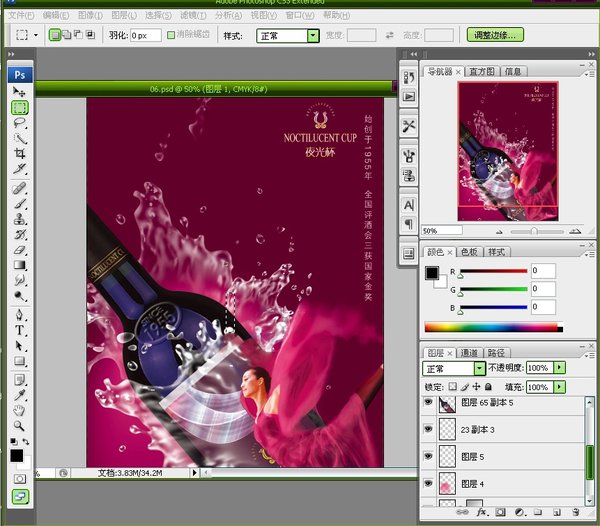The height and width of the screenshot is (526, 600).
Task: Select the Gradient tool
Action: click(x=19, y=265)
